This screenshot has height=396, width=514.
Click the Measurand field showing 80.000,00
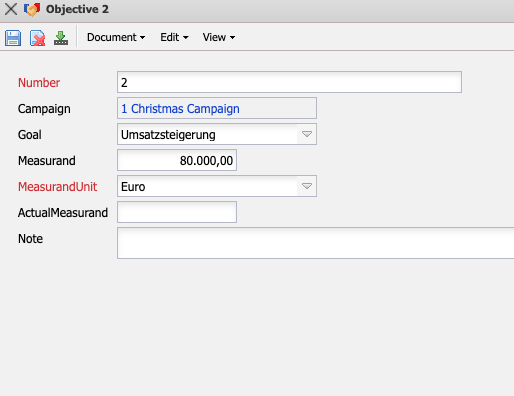click(x=177, y=160)
